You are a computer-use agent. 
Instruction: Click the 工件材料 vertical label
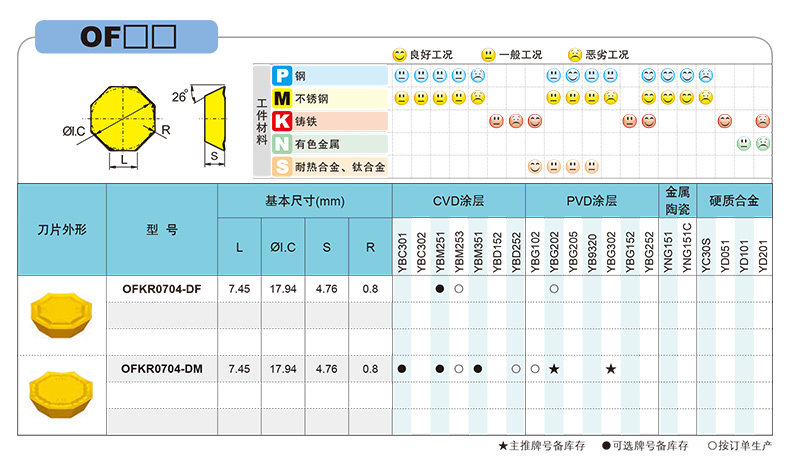(261, 121)
